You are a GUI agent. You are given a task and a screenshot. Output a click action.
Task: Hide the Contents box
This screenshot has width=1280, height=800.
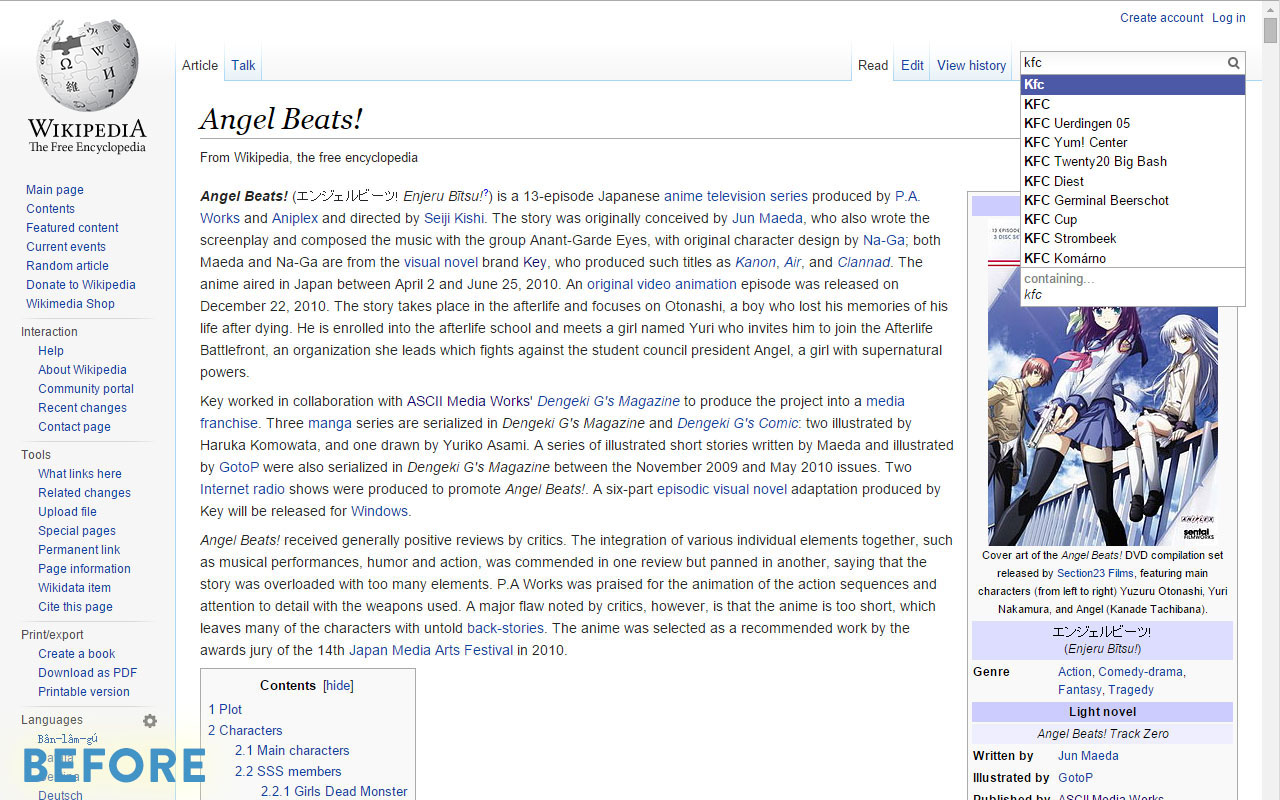[x=339, y=685]
